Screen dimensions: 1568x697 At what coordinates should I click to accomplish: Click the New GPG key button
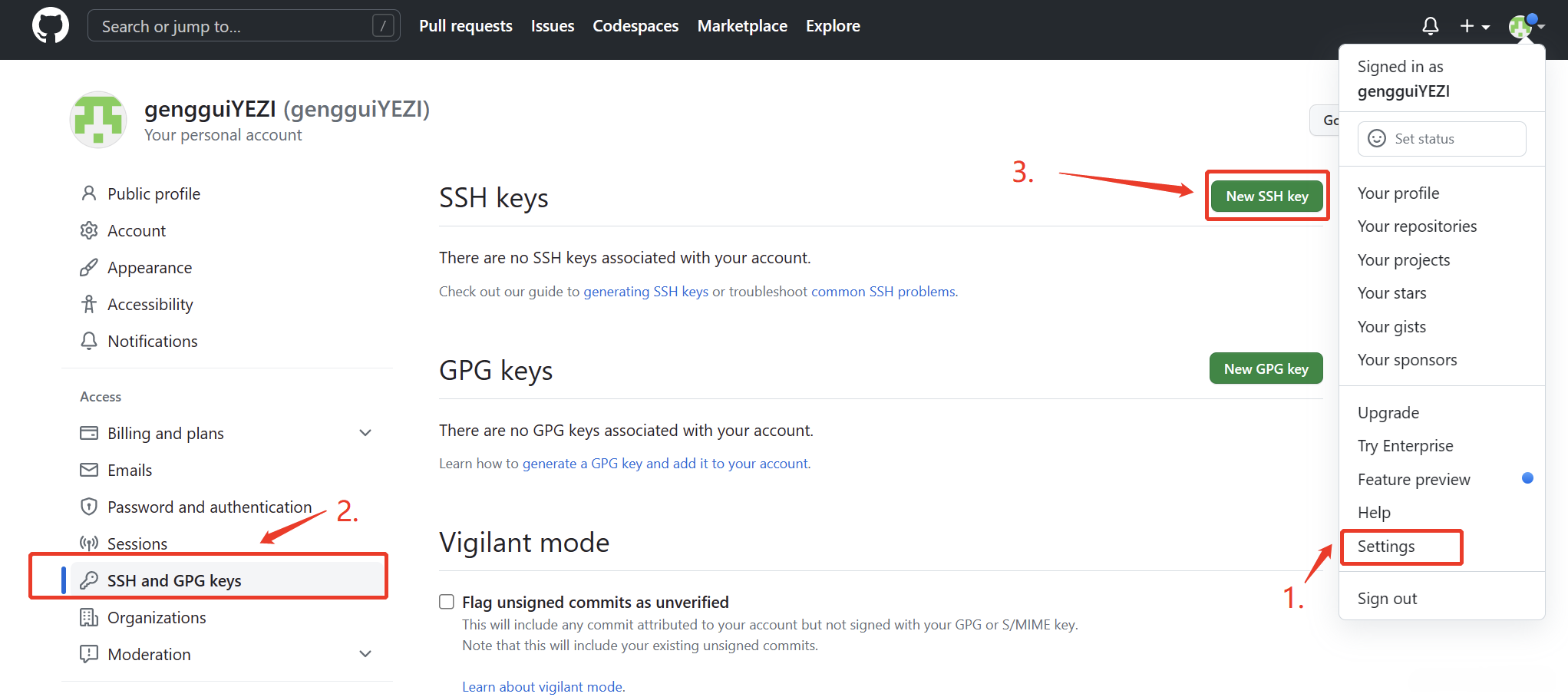click(x=1266, y=368)
